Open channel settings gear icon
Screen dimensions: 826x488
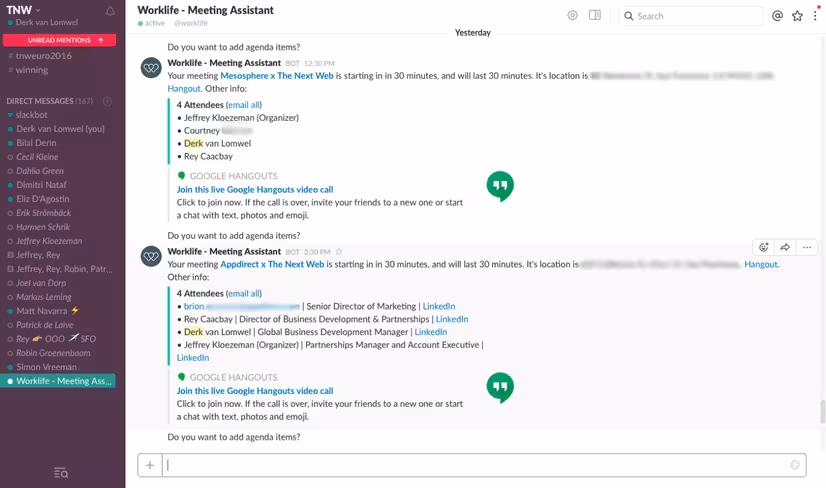point(573,15)
